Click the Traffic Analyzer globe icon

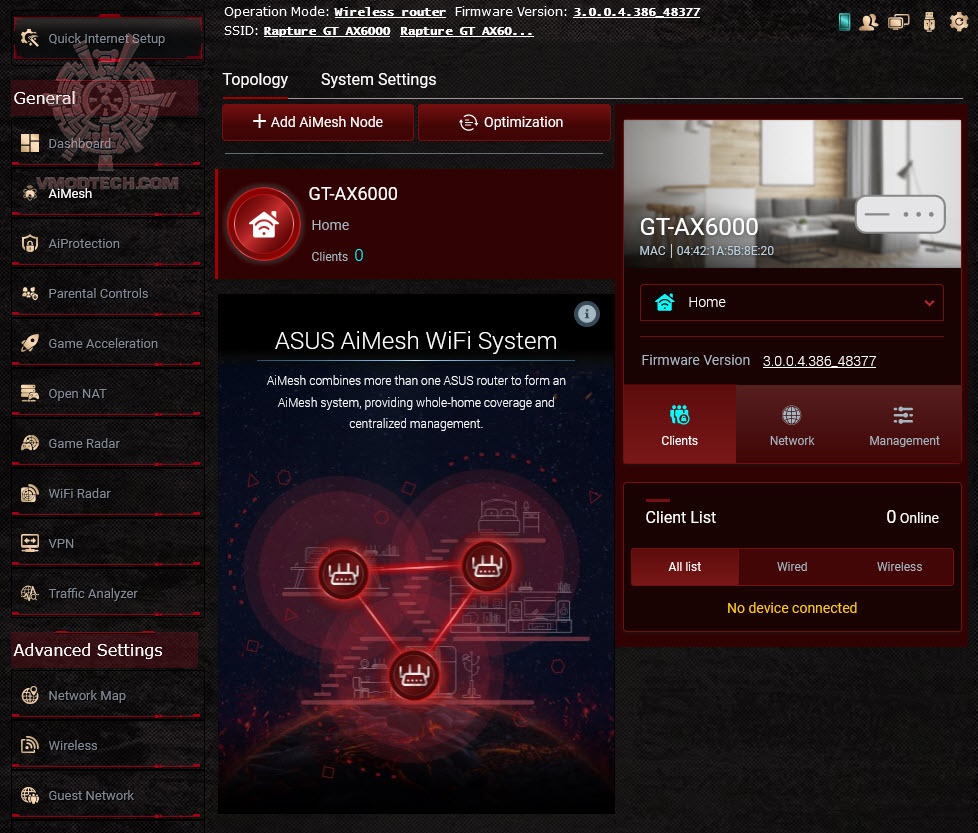pyautogui.click(x=30, y=593)
